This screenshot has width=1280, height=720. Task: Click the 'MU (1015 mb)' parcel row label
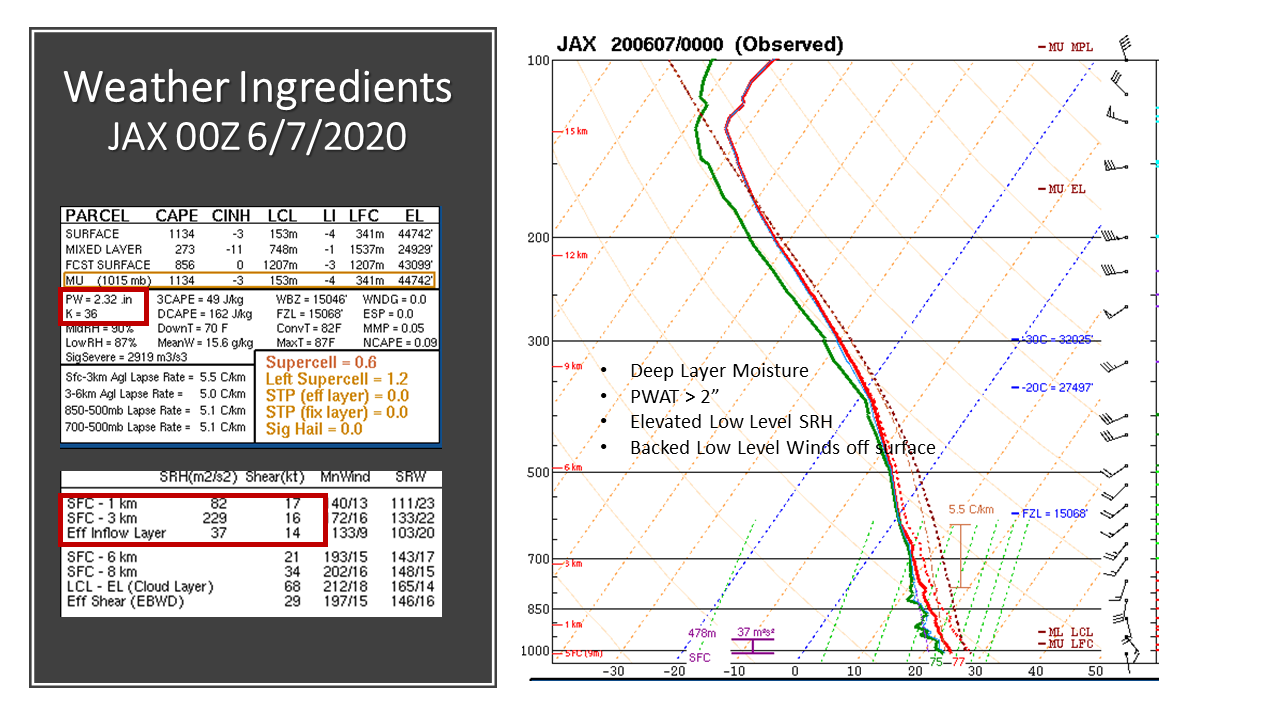110,281
